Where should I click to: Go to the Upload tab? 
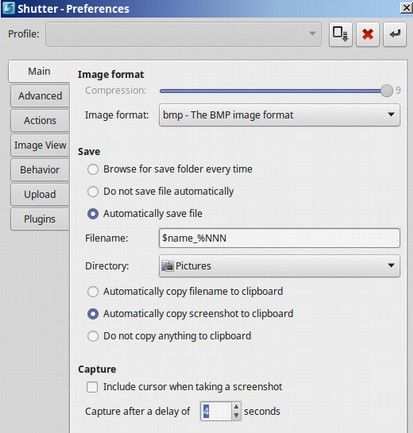click(x=40, y=195)
